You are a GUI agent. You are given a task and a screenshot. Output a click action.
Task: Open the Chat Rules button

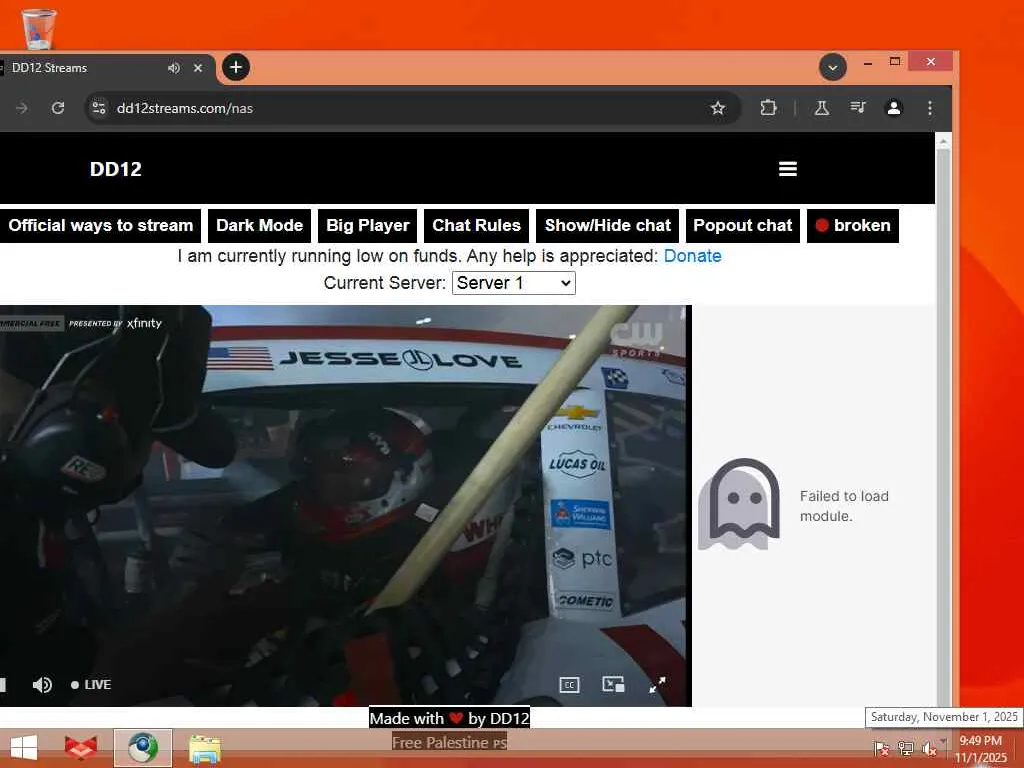476,225
